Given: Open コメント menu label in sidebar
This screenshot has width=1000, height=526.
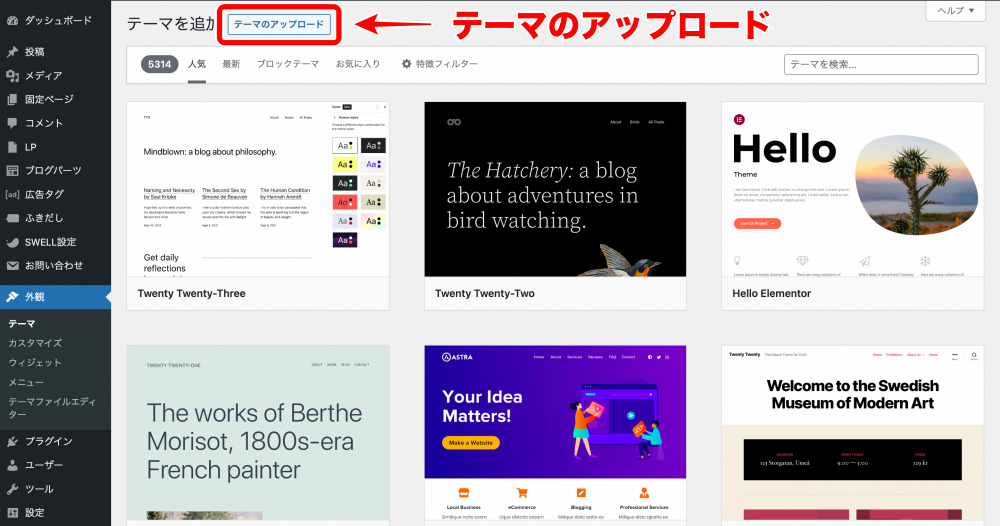Looking at the screenshot, I should pyautogui.click(x=43, y=123).
